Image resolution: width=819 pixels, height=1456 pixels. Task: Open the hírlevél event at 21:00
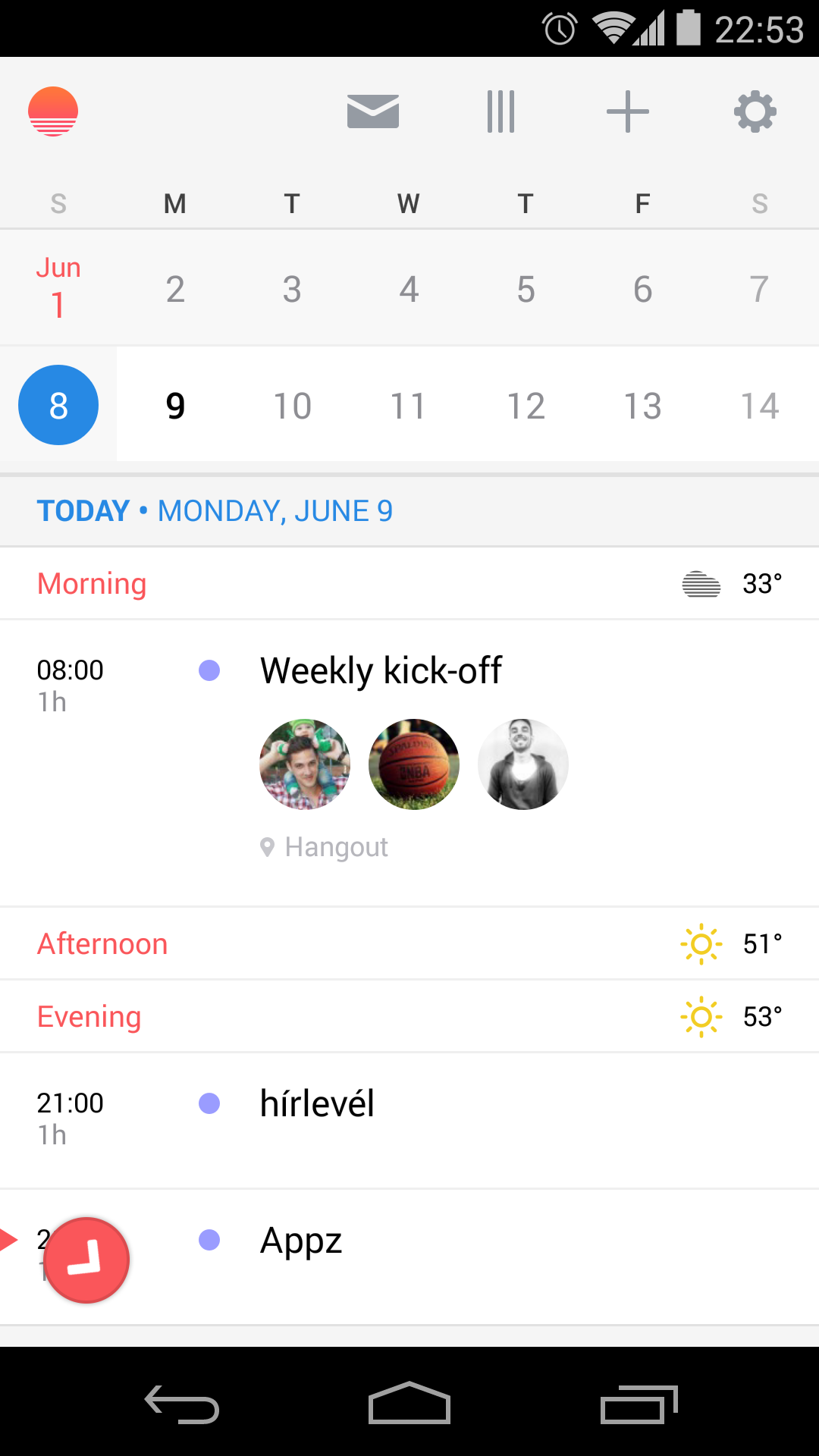409,1121
